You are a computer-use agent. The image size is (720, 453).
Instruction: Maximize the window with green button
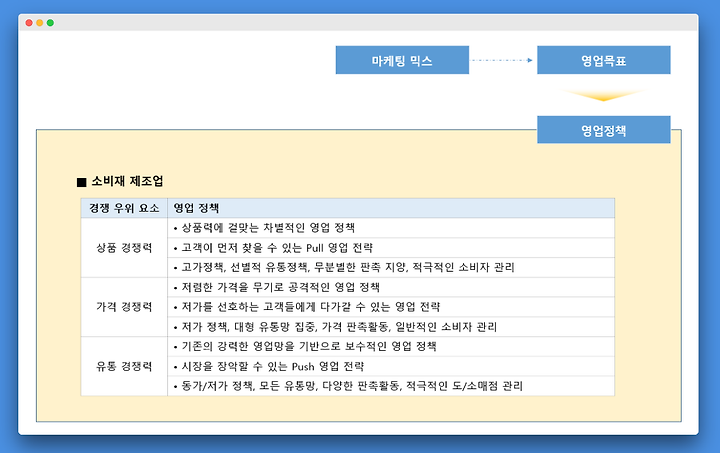[51, 23]
